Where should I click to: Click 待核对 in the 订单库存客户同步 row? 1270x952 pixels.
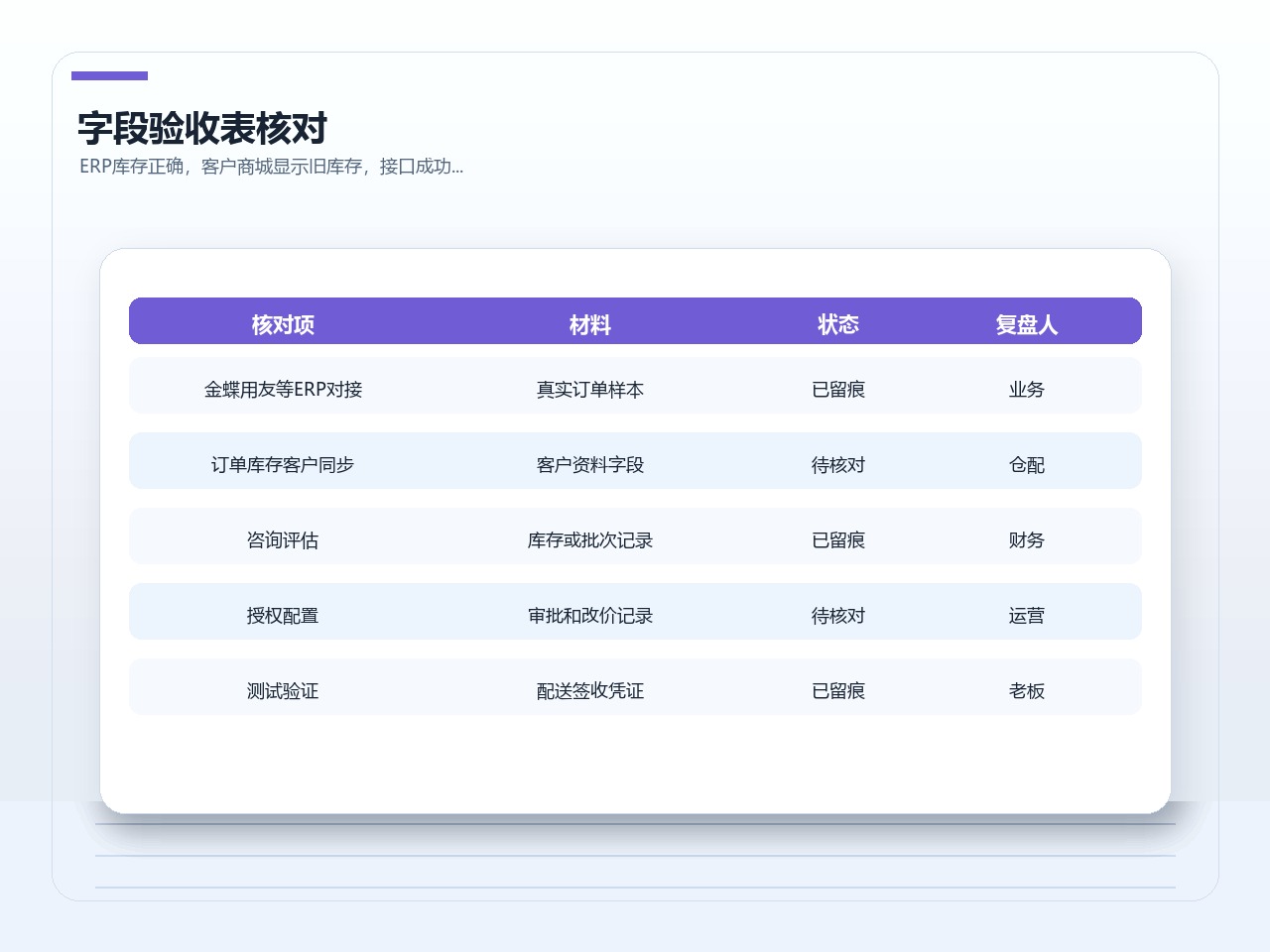838,465
